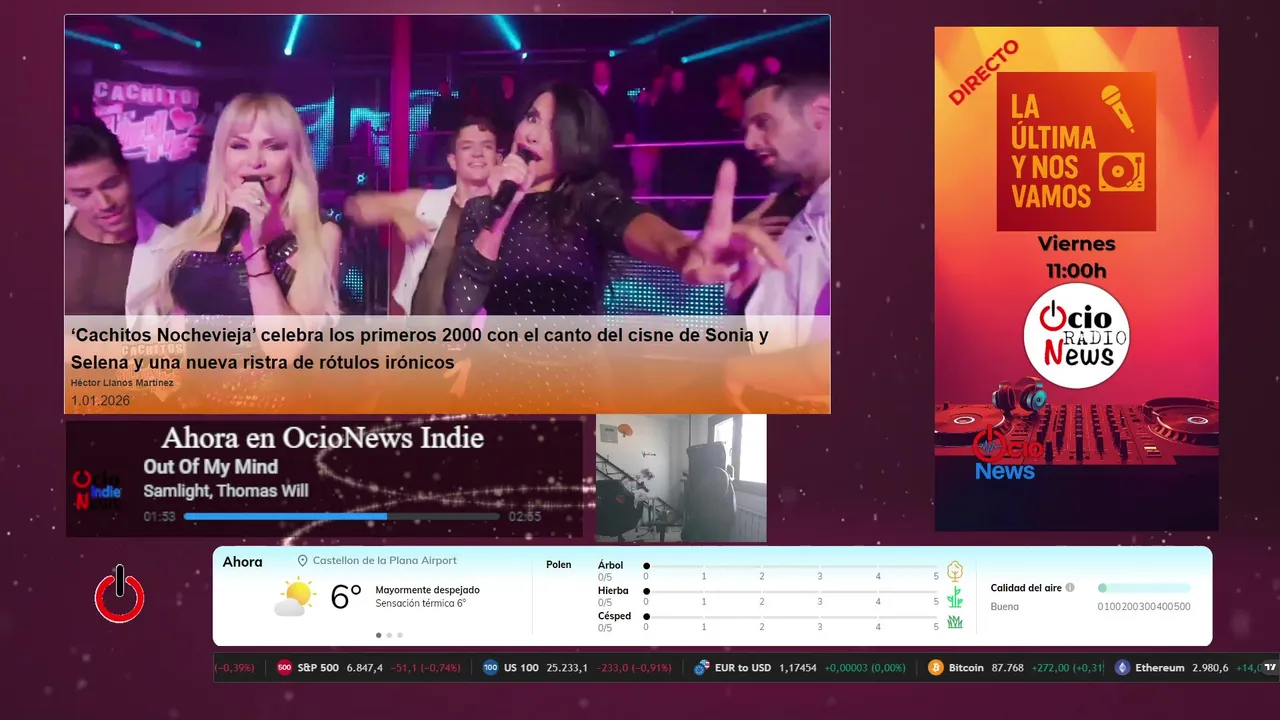Image resolution: width=1280 pixels, height=720 pixels.
Task: Click the round Ocio Radio News logo
Action: click(x=1077, y=335)
